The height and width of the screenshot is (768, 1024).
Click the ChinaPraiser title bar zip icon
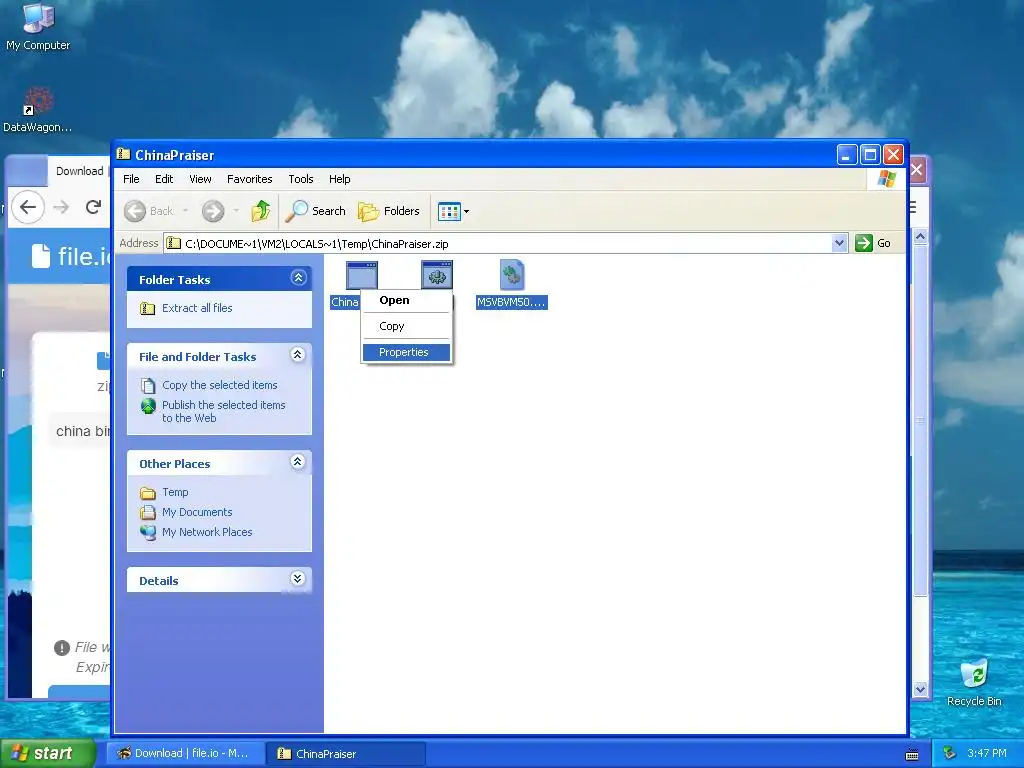123,154
